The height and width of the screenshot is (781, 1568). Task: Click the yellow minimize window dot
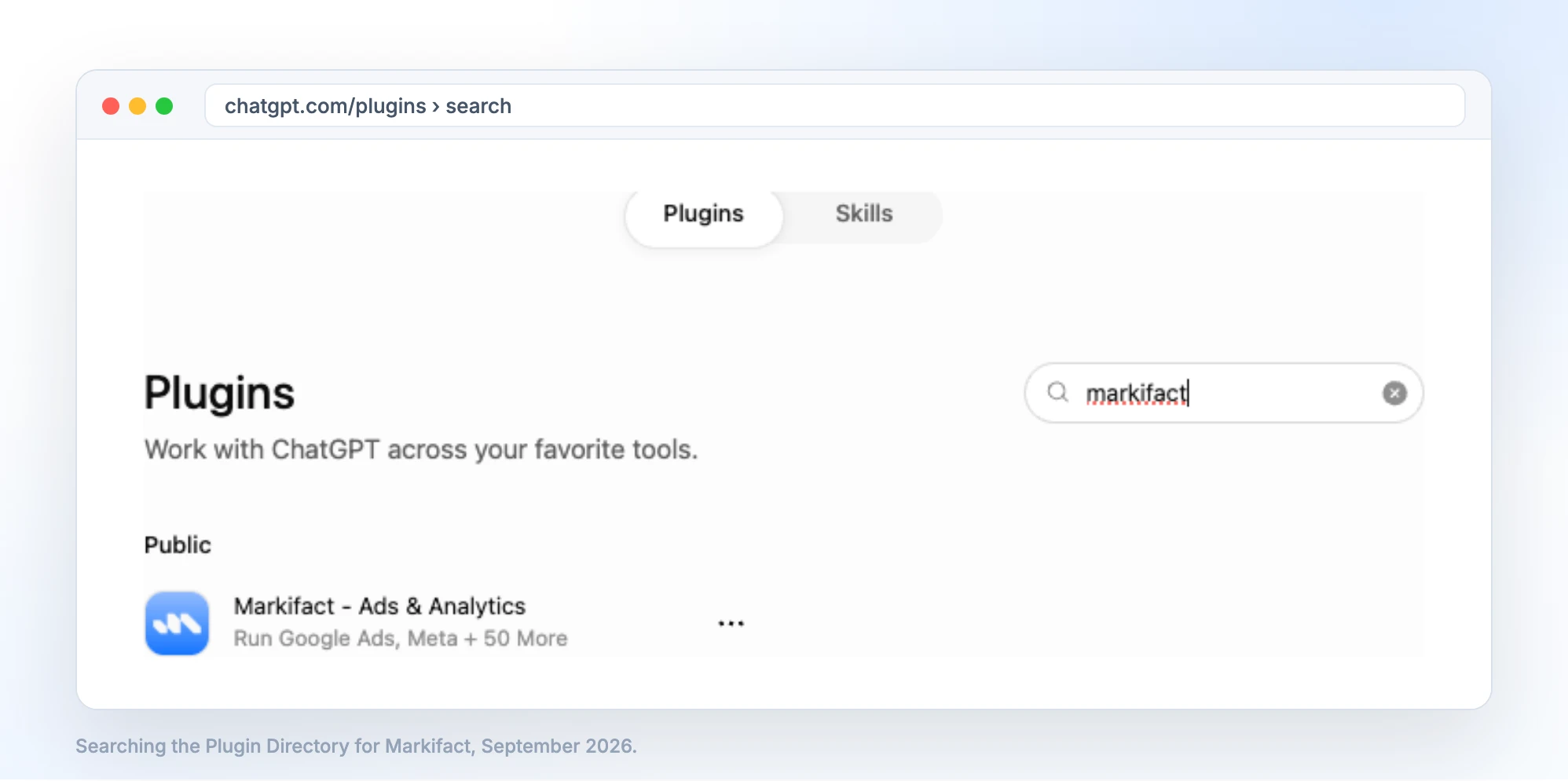[x=137, y=106]
